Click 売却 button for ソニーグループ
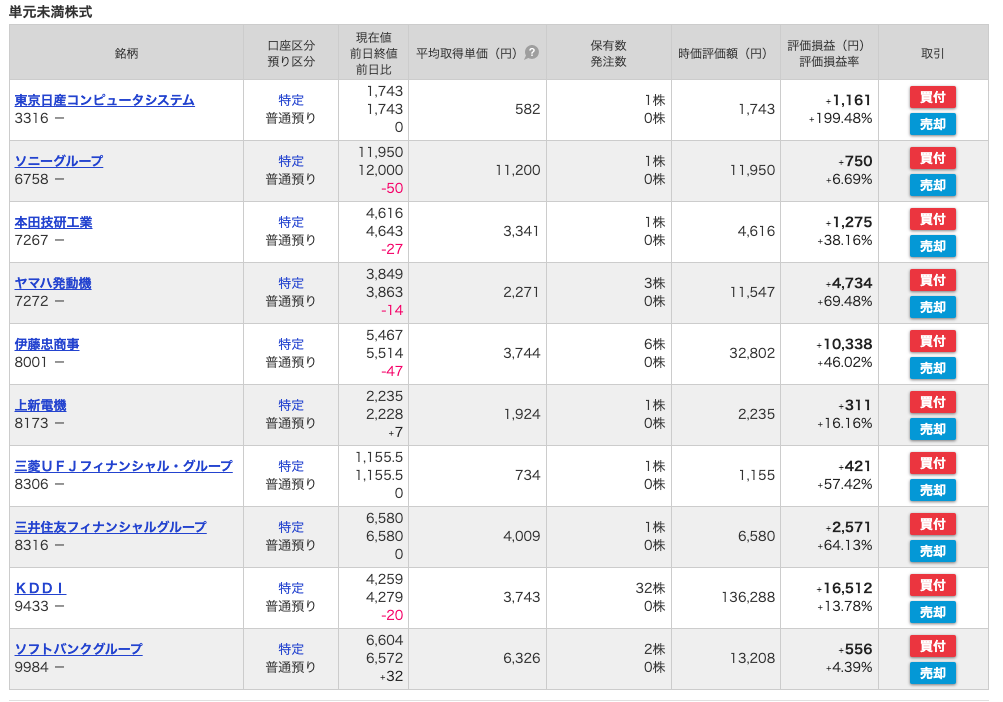This screenshot has height=702, width=1003. (x=933, y=185)
